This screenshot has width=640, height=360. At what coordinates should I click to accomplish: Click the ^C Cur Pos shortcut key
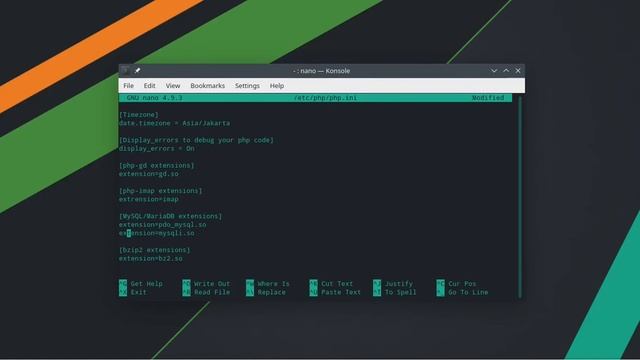[x=440, y=283]
